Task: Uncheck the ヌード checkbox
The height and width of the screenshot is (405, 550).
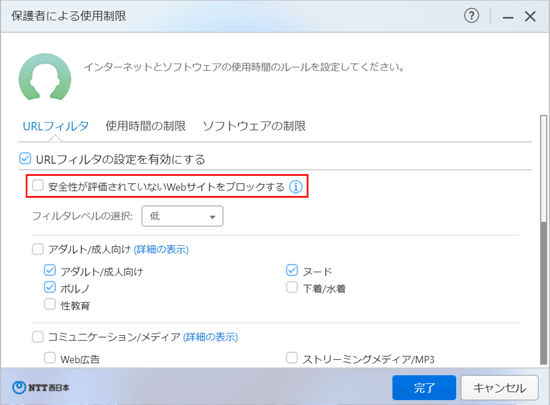Action: pos(292,270)
